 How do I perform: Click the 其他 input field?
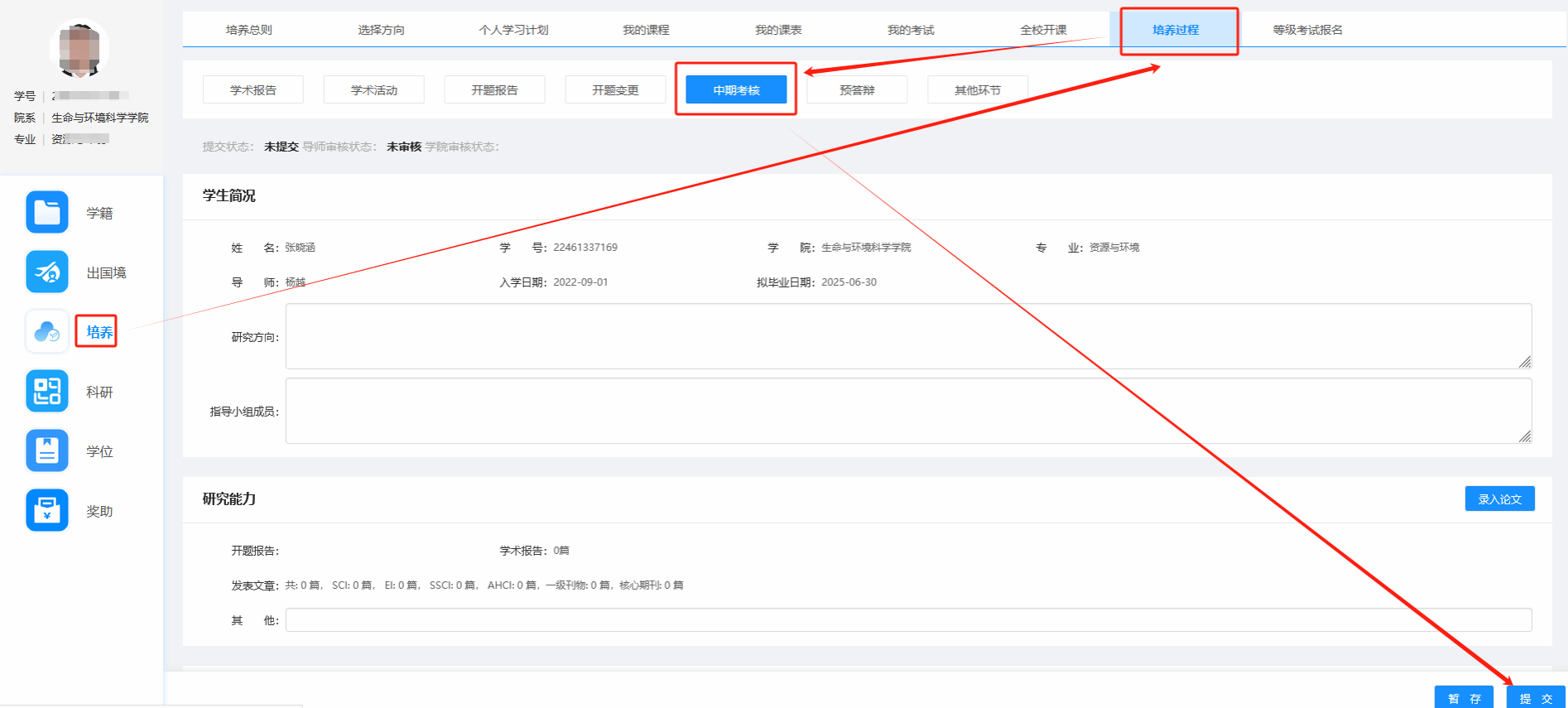tap(907, 620)
